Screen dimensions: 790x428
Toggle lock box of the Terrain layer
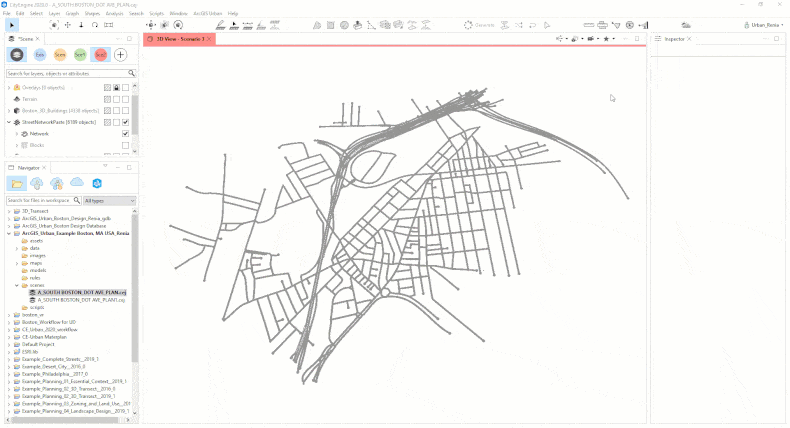[x=116, y=99]
